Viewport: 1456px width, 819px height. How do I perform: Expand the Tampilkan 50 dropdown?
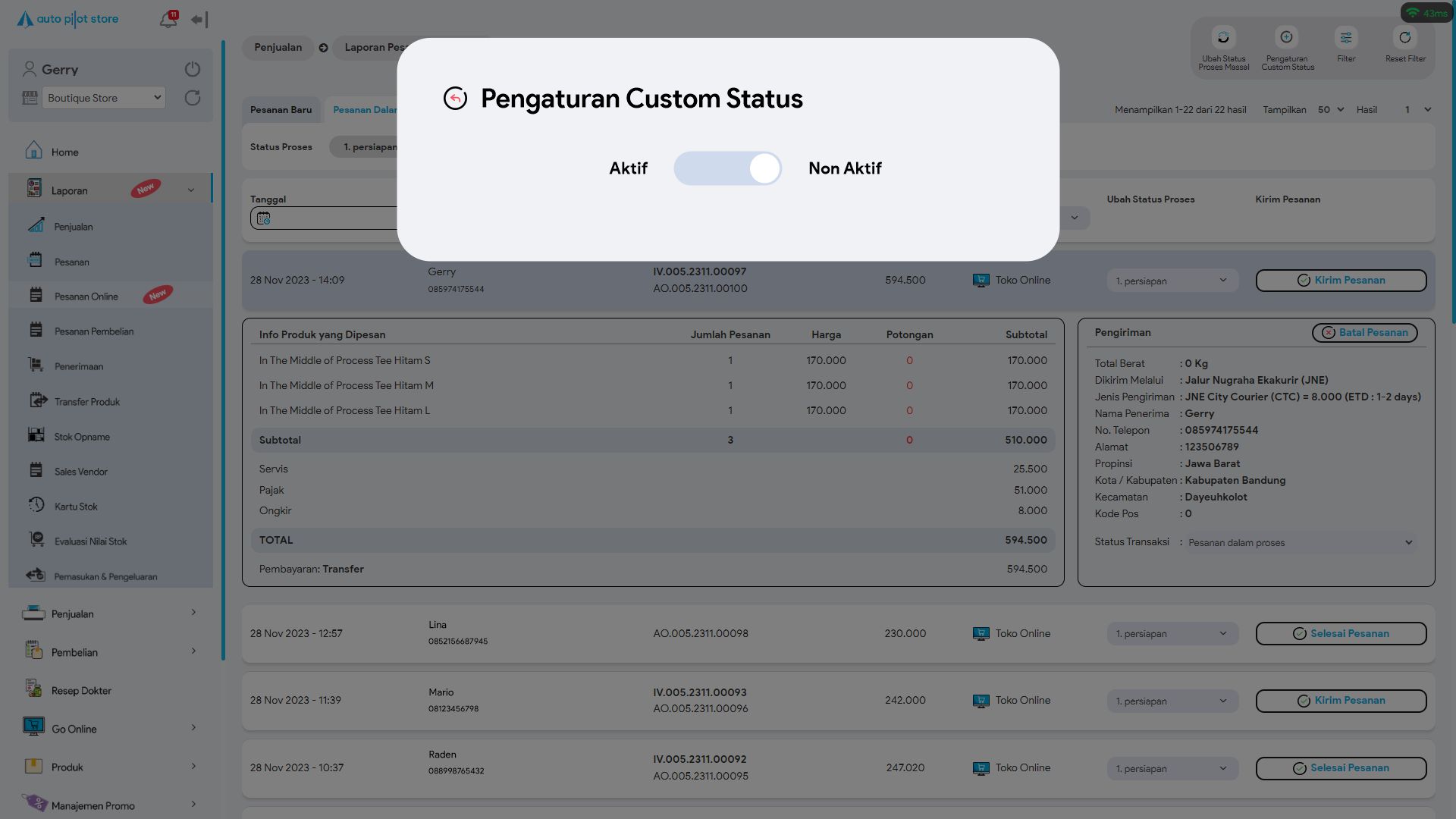[x=1330, y=110]
